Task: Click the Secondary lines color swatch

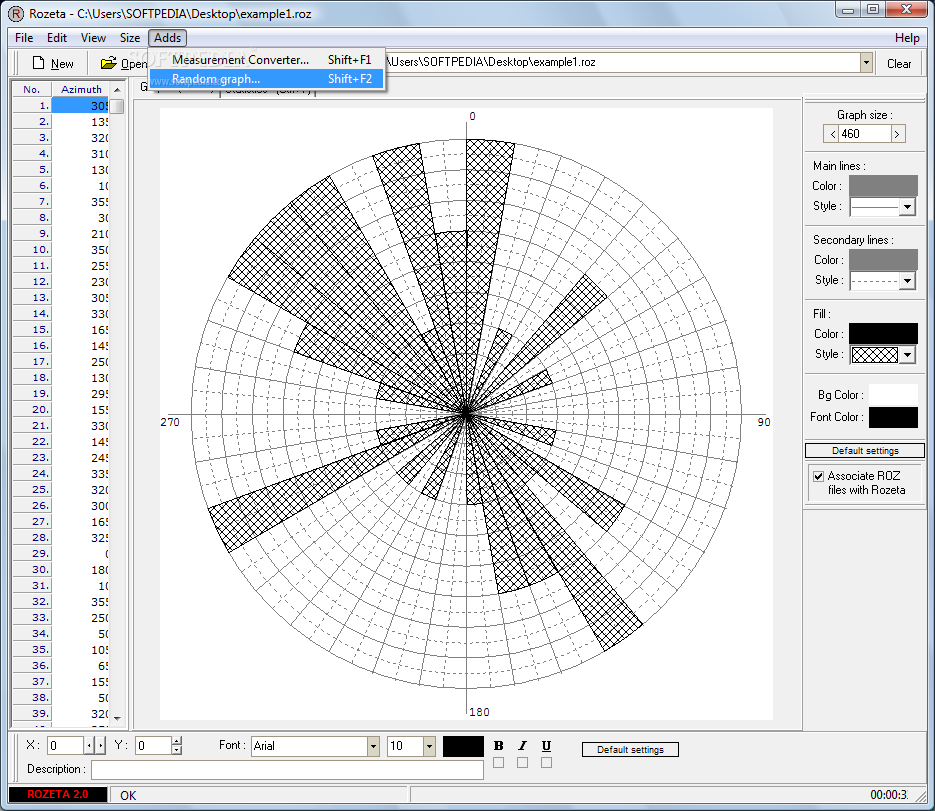Action: click(x=883, y=260)
